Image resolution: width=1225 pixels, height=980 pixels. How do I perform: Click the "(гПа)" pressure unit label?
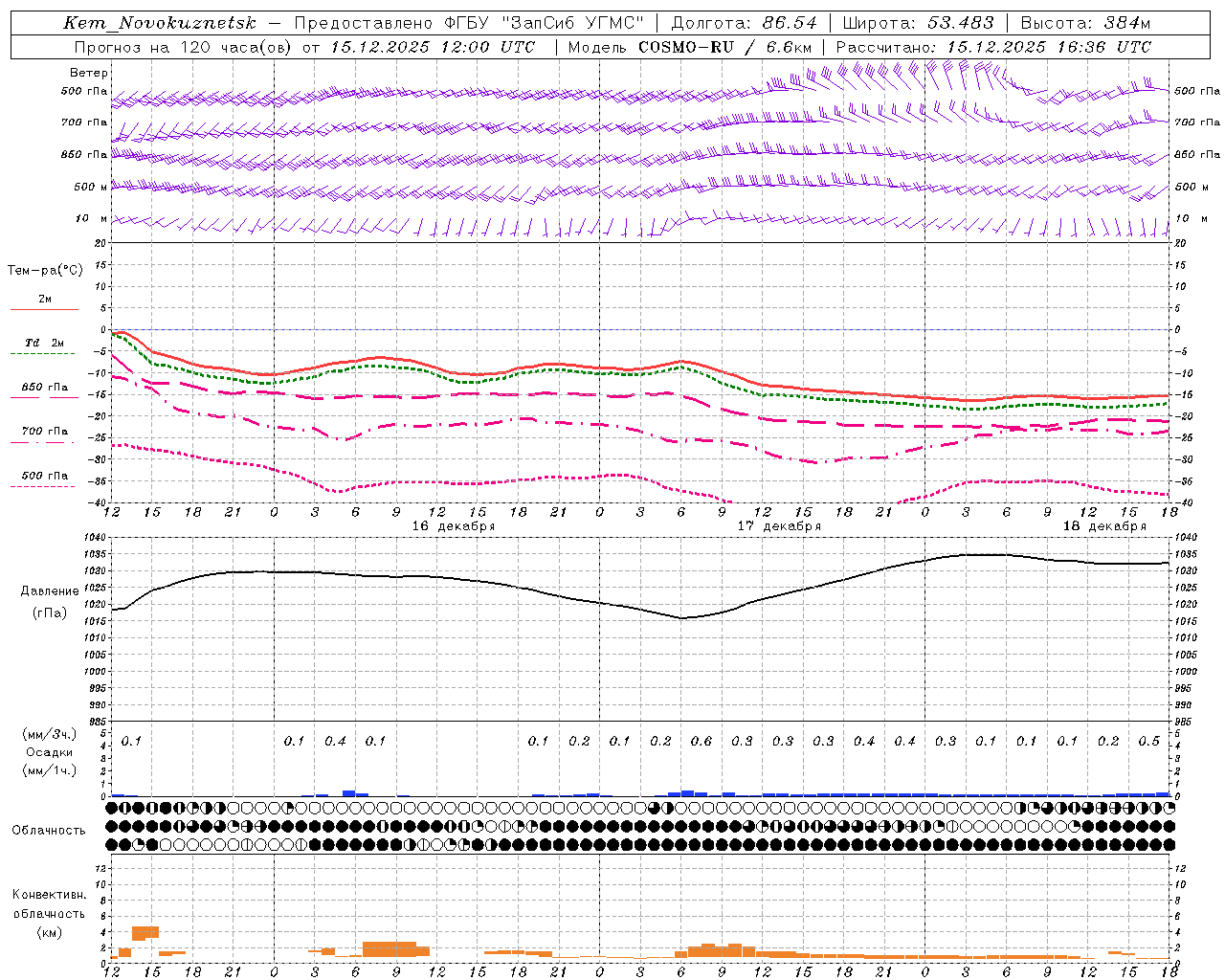[50, 612]
